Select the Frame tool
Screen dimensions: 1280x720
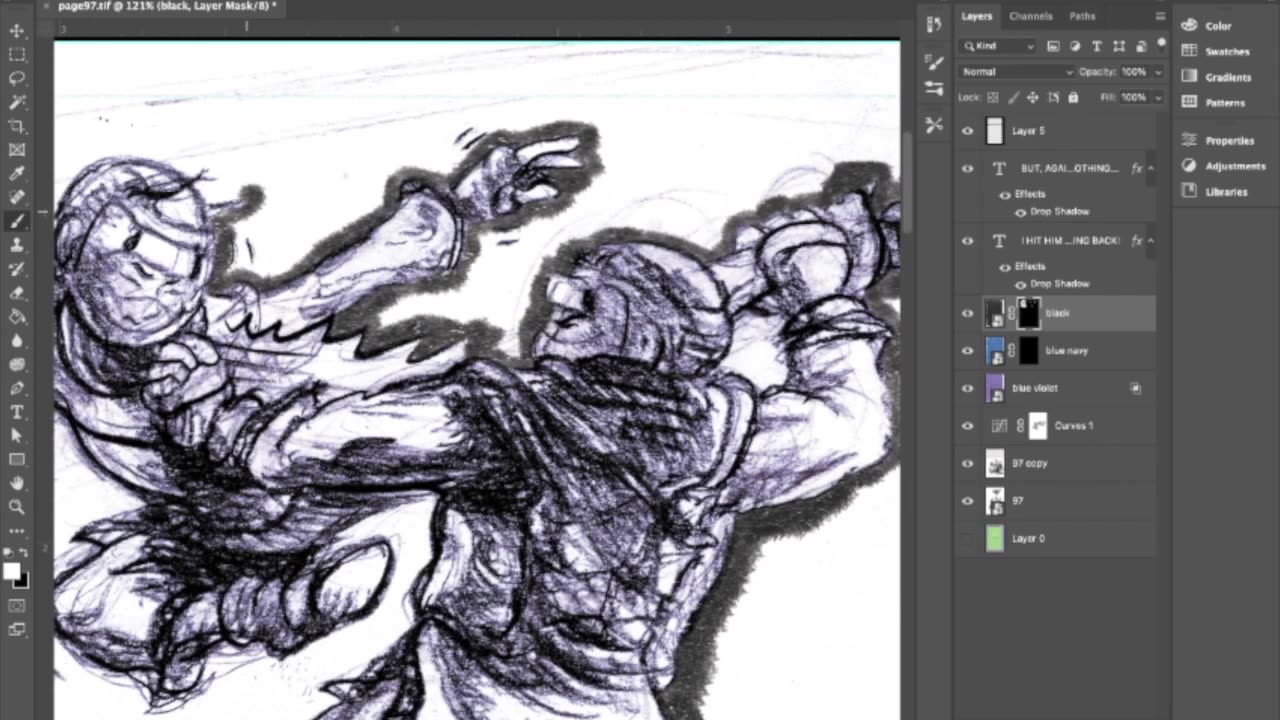point(17,151)
